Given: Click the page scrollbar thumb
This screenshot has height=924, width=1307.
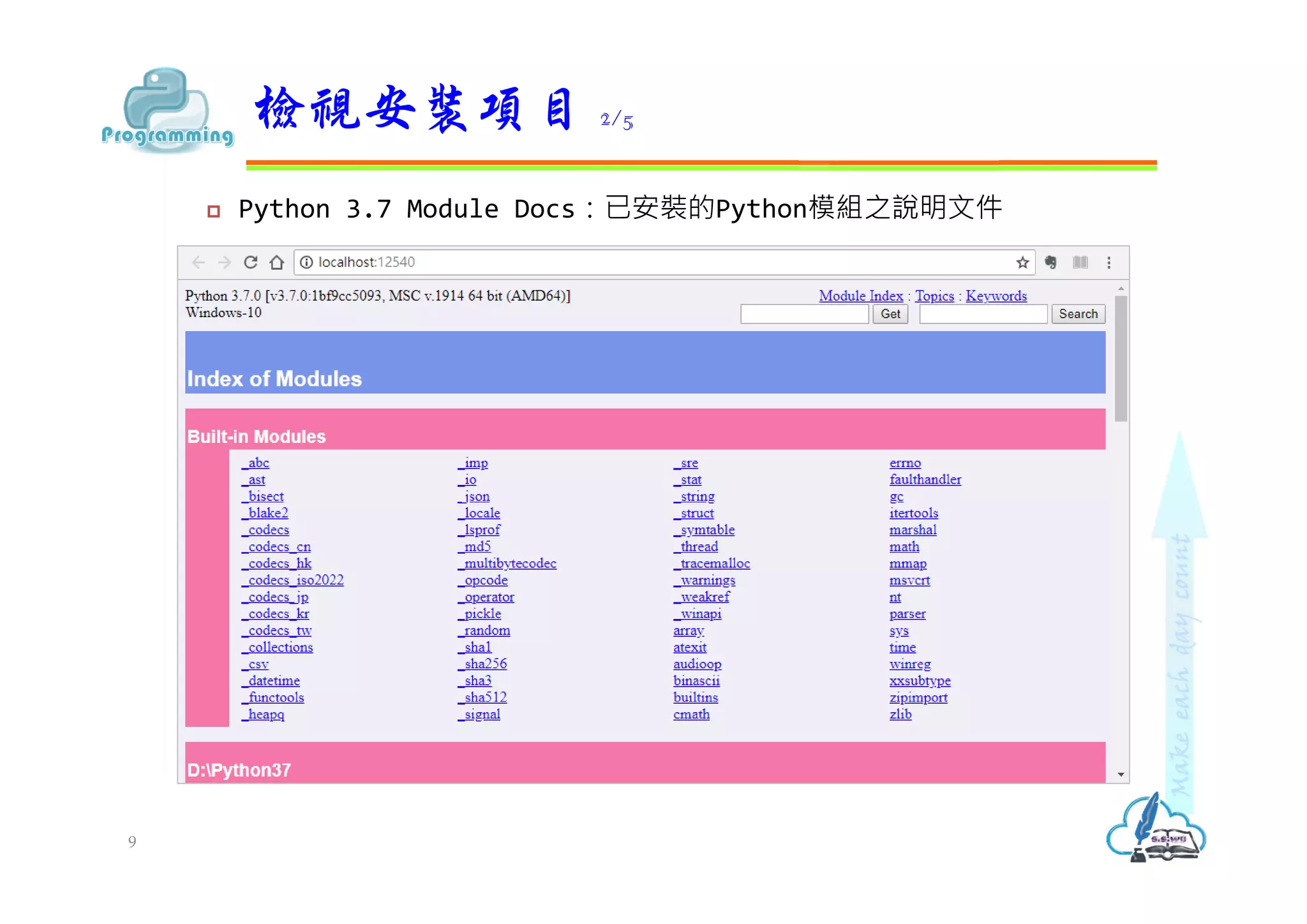Looking at the screenshot, I should tap(1121, 358).
